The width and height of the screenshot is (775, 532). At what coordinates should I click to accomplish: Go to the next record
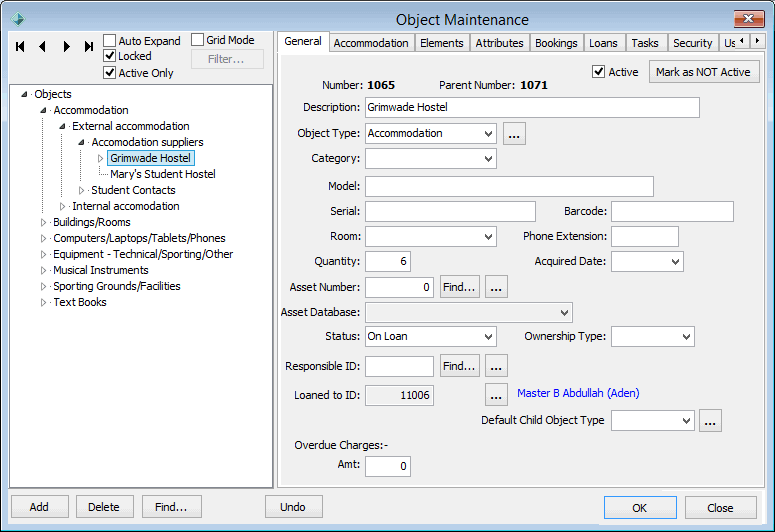[x=66, y=46]
